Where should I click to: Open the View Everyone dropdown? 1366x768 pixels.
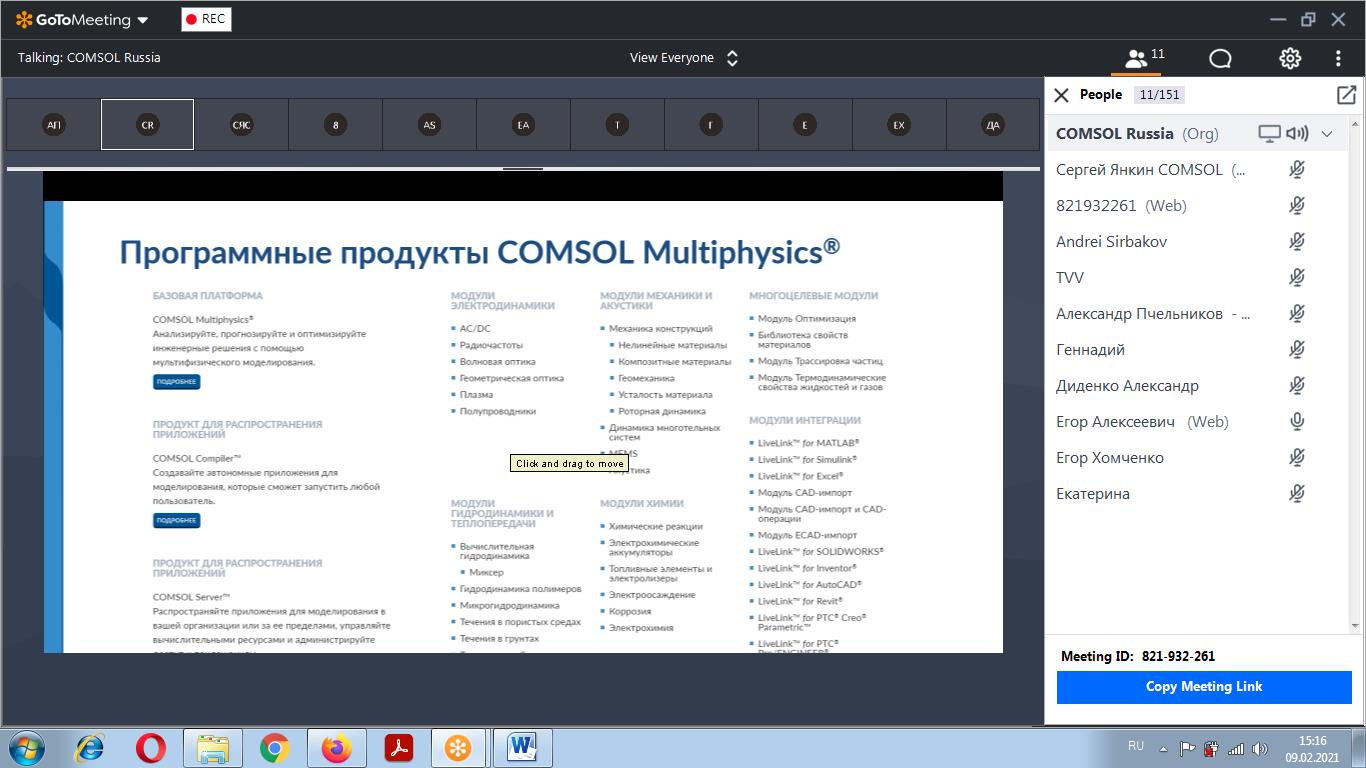click(x=684, y=58)
